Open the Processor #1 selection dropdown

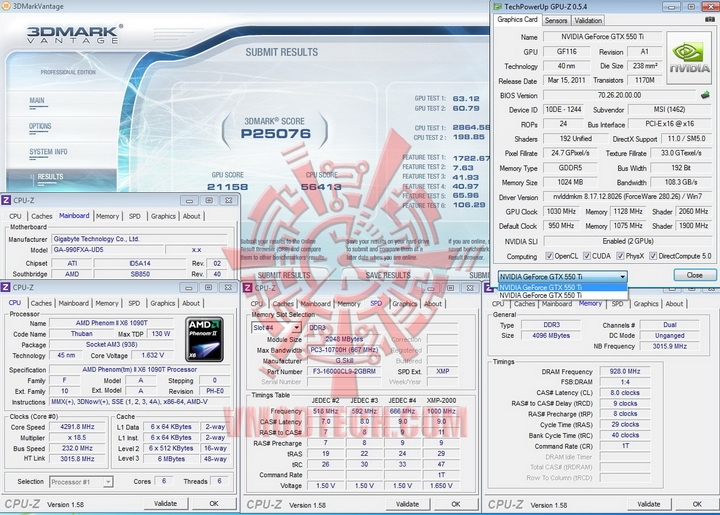point(81,481)
